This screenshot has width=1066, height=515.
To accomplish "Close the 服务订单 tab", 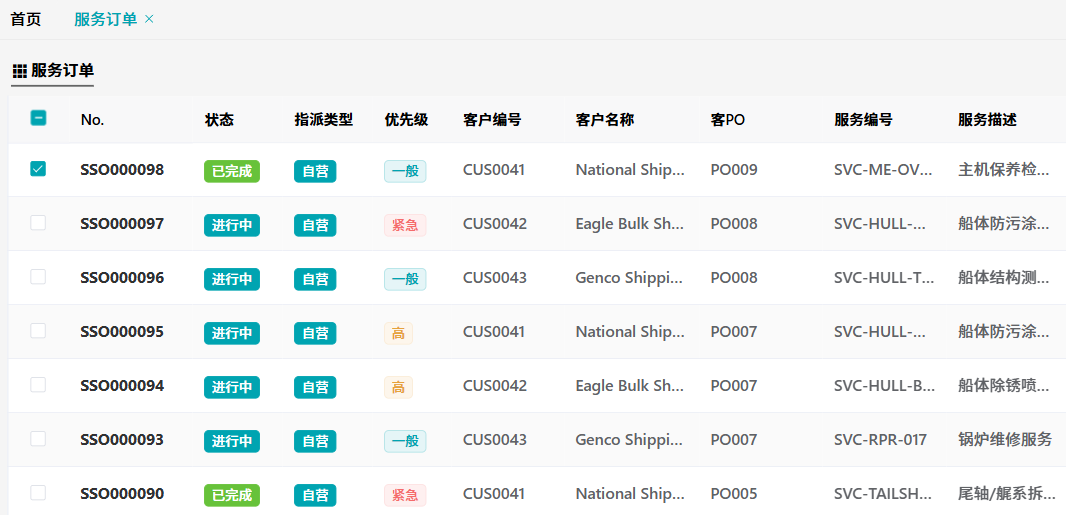I will tap(150, 19).
